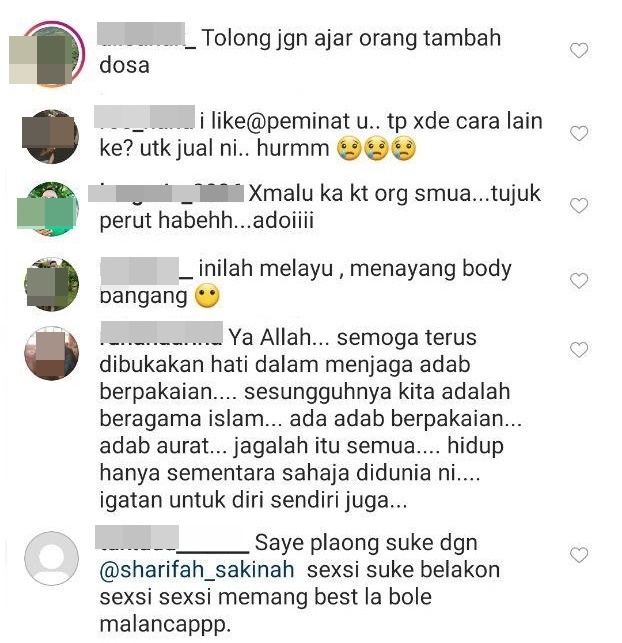View avatar of 'Ya Allah' commenter

pos(51,353)
